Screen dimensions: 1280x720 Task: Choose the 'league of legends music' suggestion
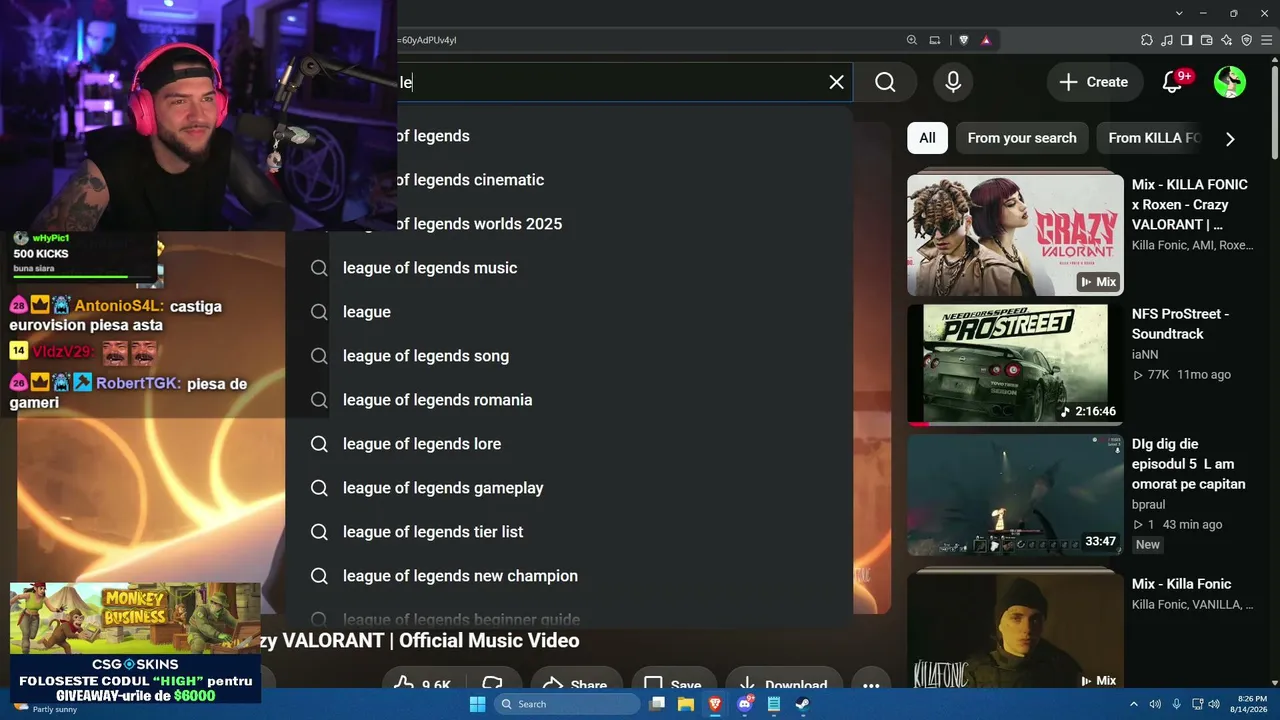[x=569, y=268]
